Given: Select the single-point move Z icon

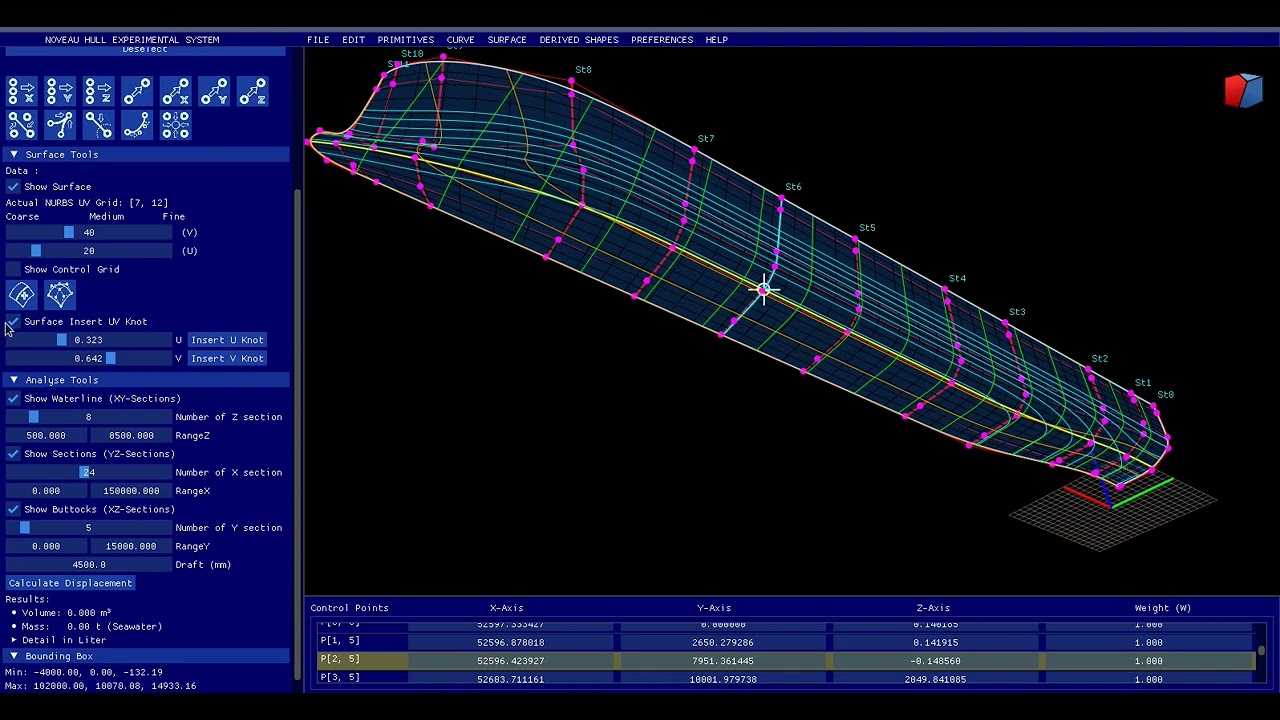Looking at the screenshot, I should point(252,92).
